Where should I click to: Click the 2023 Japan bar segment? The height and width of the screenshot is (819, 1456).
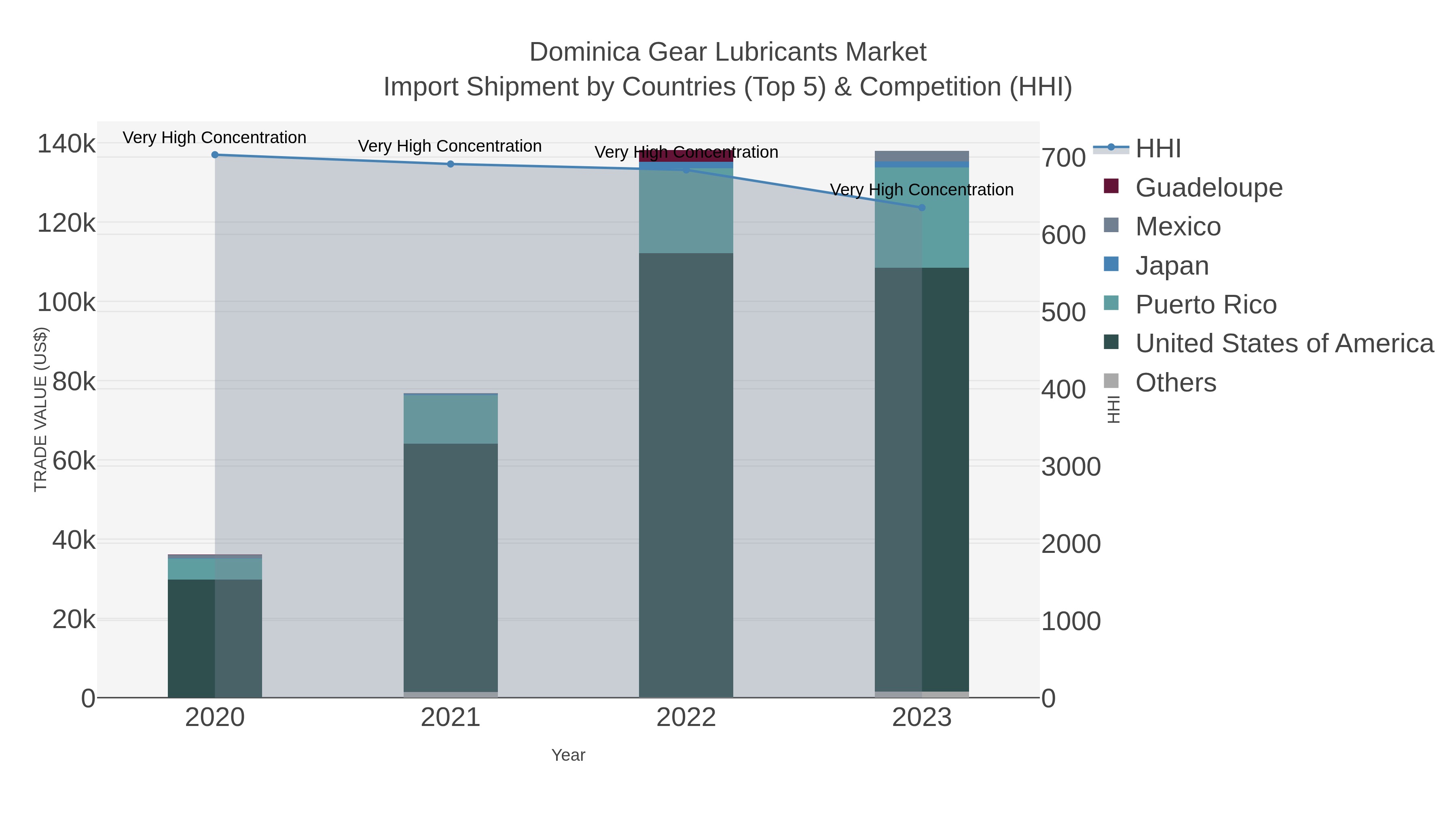point(922,165)
